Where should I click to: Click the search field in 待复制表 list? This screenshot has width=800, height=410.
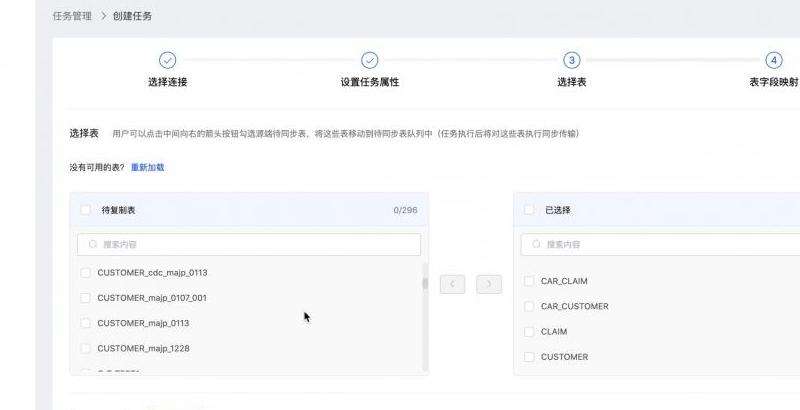250,244
